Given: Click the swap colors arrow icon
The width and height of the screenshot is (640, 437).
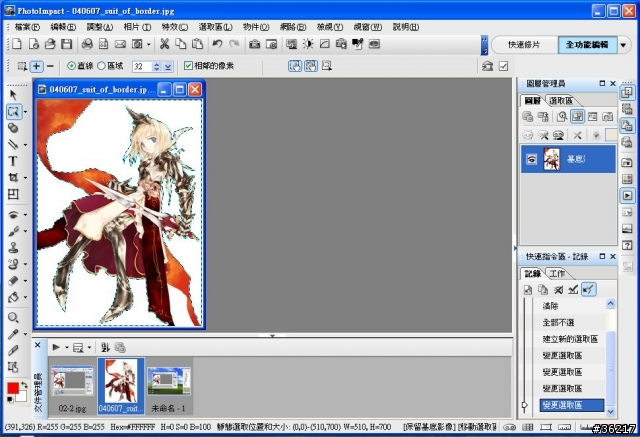Looking at the screenshot, I should click(x=24, y=385).
